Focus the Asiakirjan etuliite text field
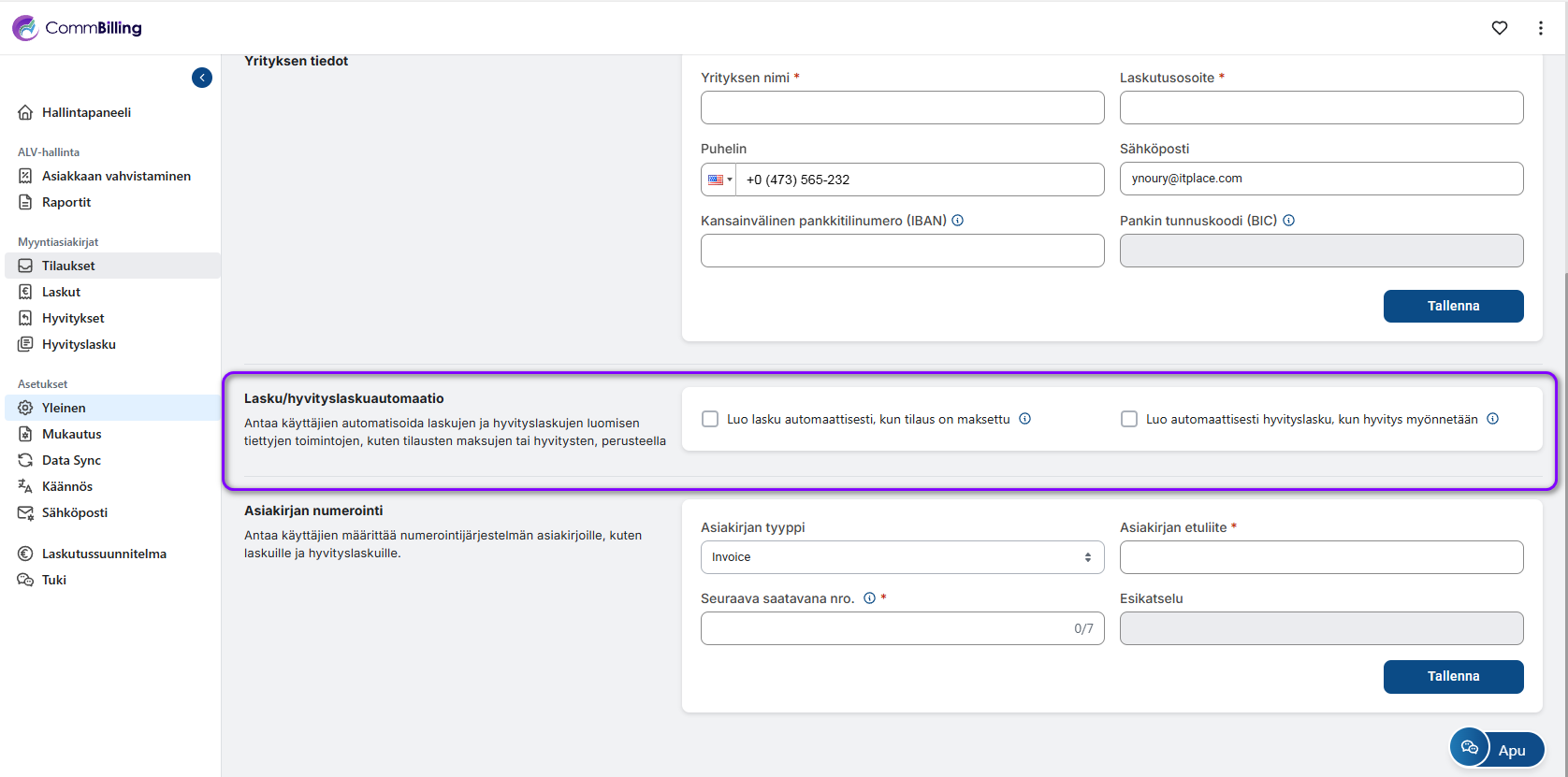 [1321, 557]
